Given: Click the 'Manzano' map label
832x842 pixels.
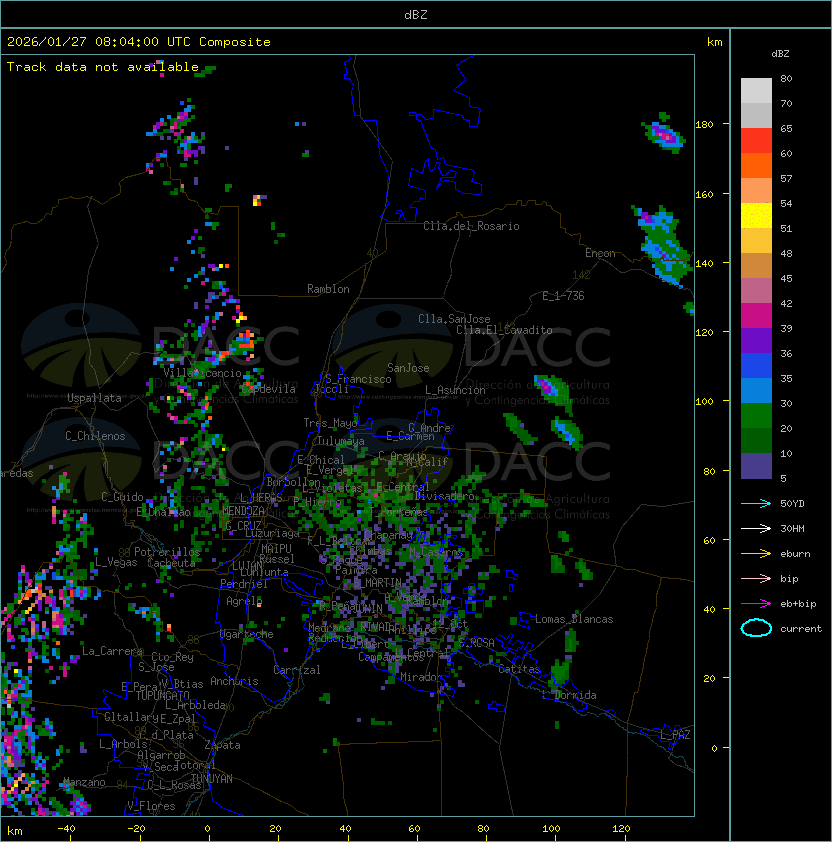Looking at the screenshot, I should pyautogui.click(x=84, y=782).
